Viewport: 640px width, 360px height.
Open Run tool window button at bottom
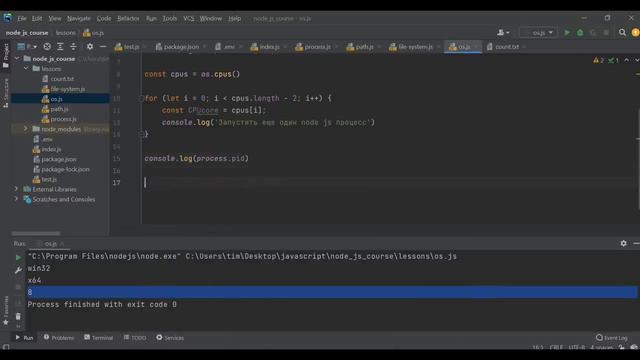click(x=24, y=338)
